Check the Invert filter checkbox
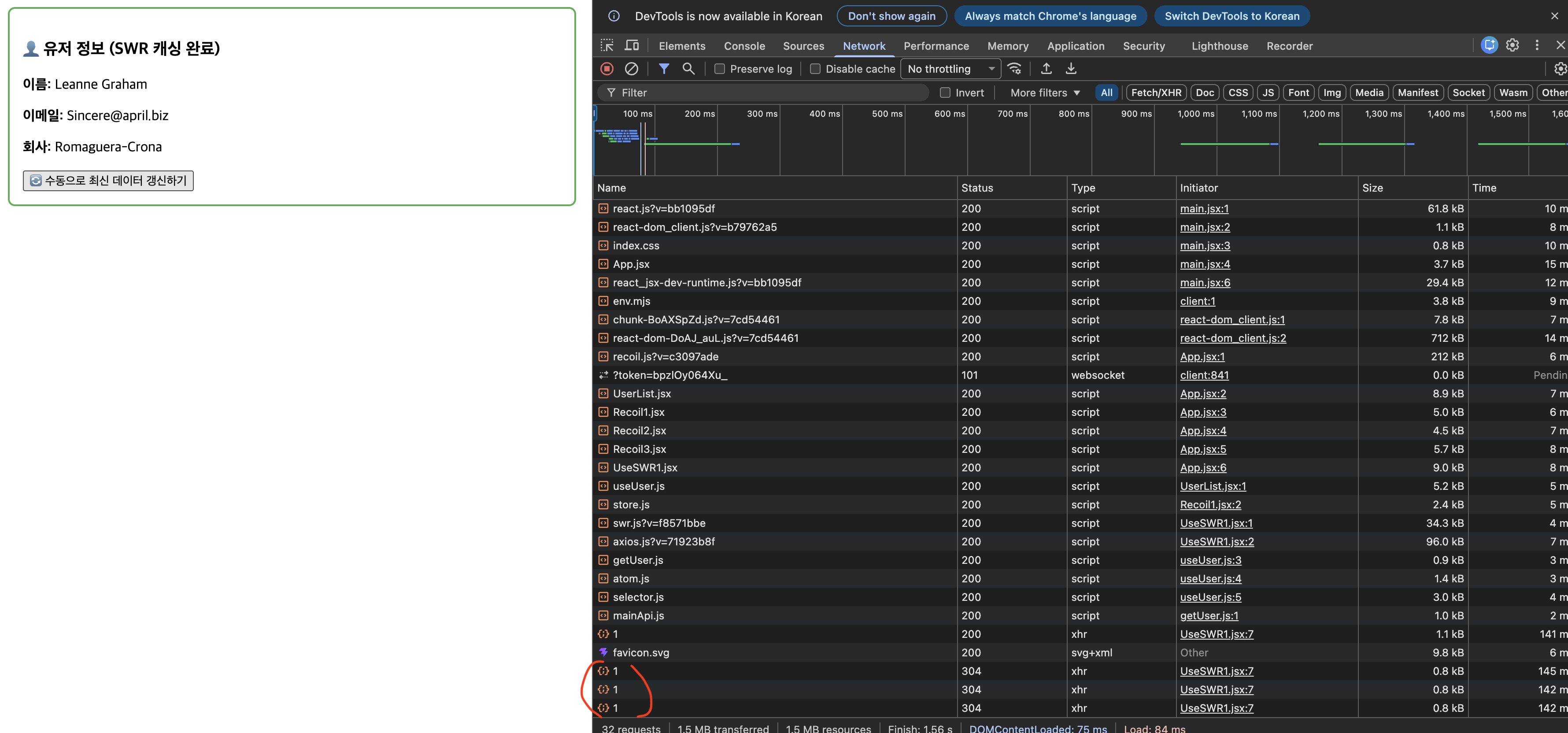Image resolution: width=1568 pixels, height=733 pixels. (945, 93)
